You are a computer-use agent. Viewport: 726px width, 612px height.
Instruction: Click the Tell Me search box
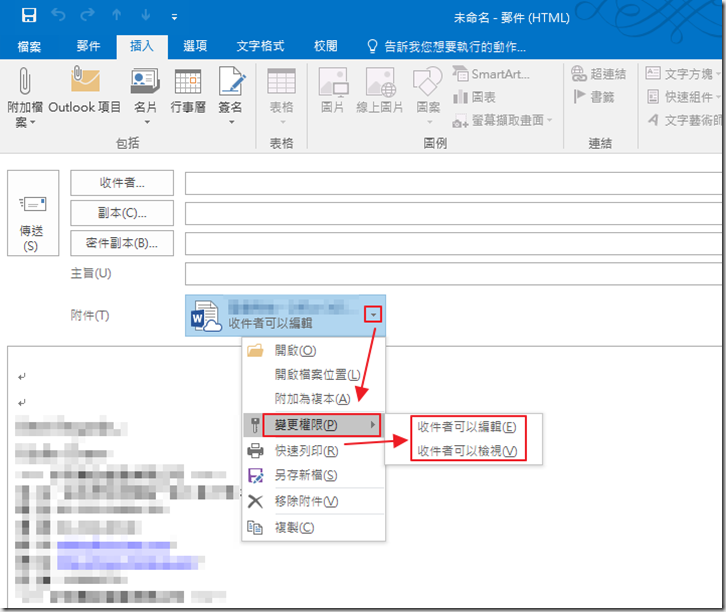coord(447,46)
